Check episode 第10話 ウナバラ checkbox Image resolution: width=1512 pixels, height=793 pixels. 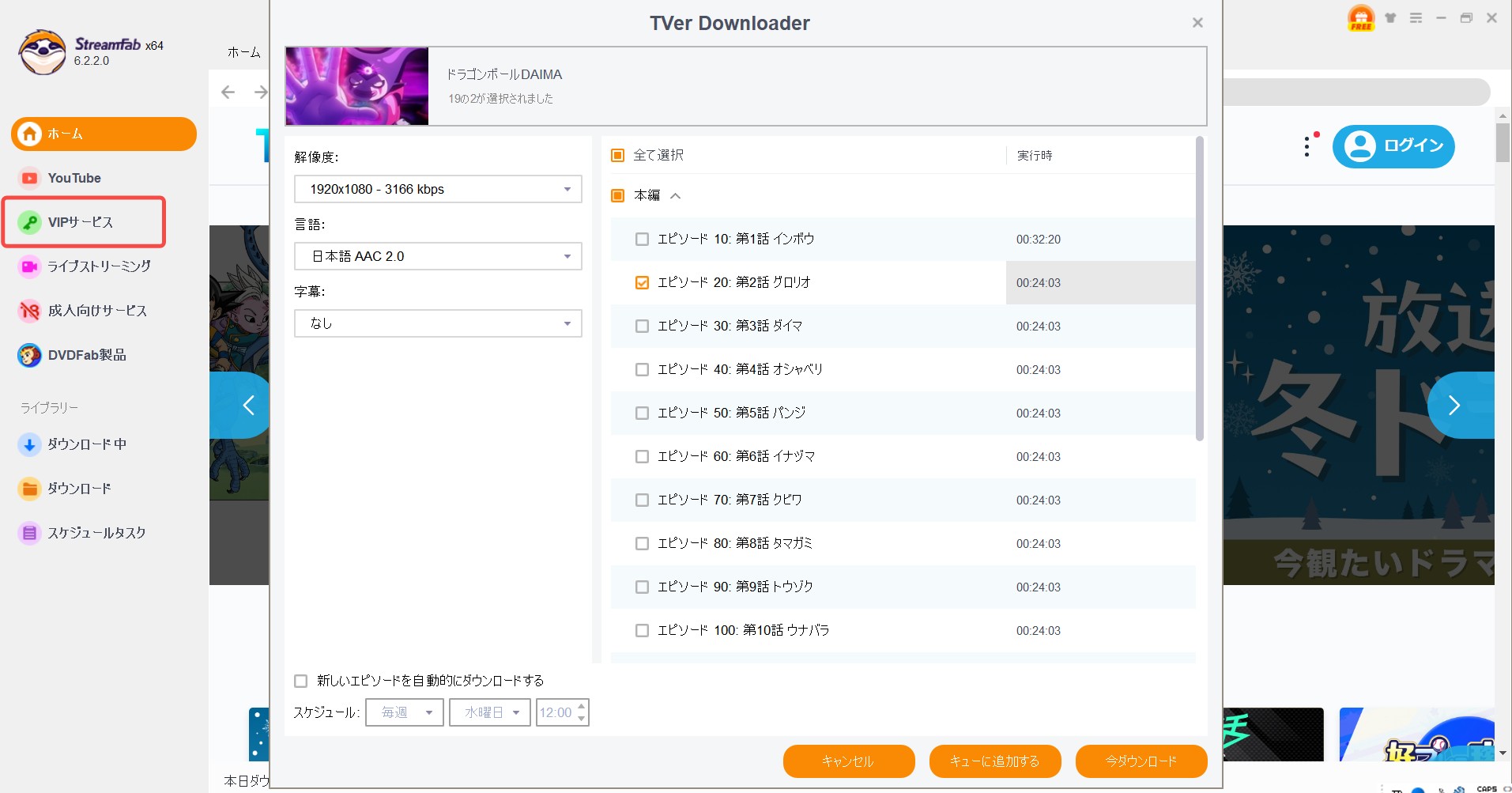[642, 630]
